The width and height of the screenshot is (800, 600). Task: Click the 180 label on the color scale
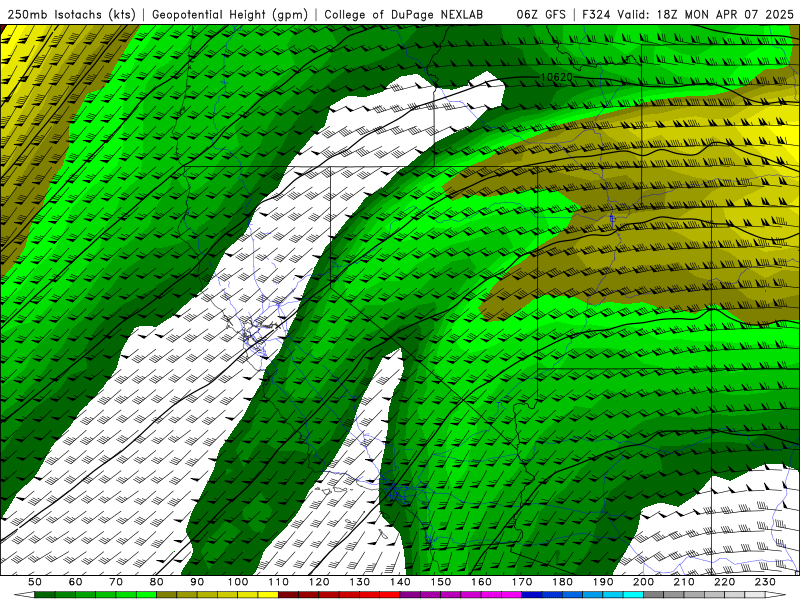(562, 582)
